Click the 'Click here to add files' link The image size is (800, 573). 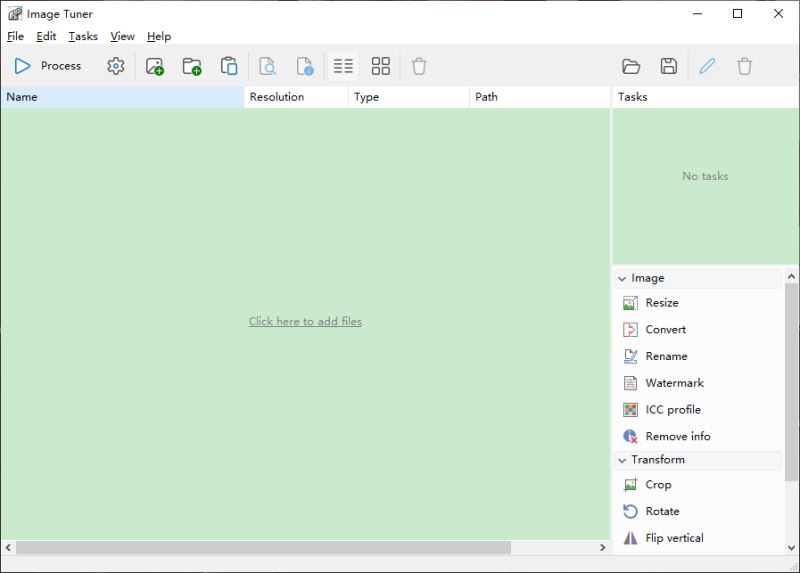point(305,321)
